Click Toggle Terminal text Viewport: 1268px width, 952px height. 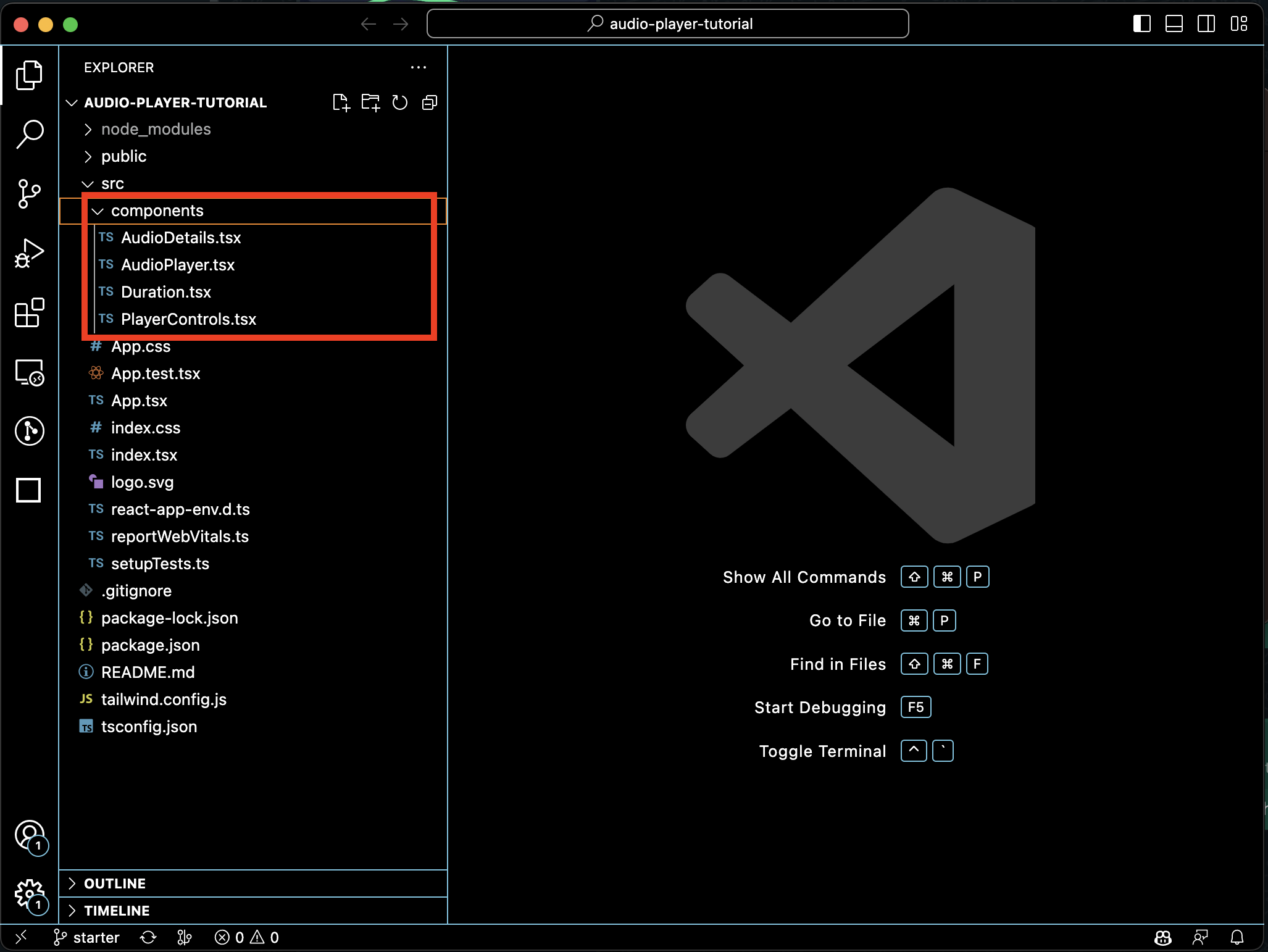(822, 751)
